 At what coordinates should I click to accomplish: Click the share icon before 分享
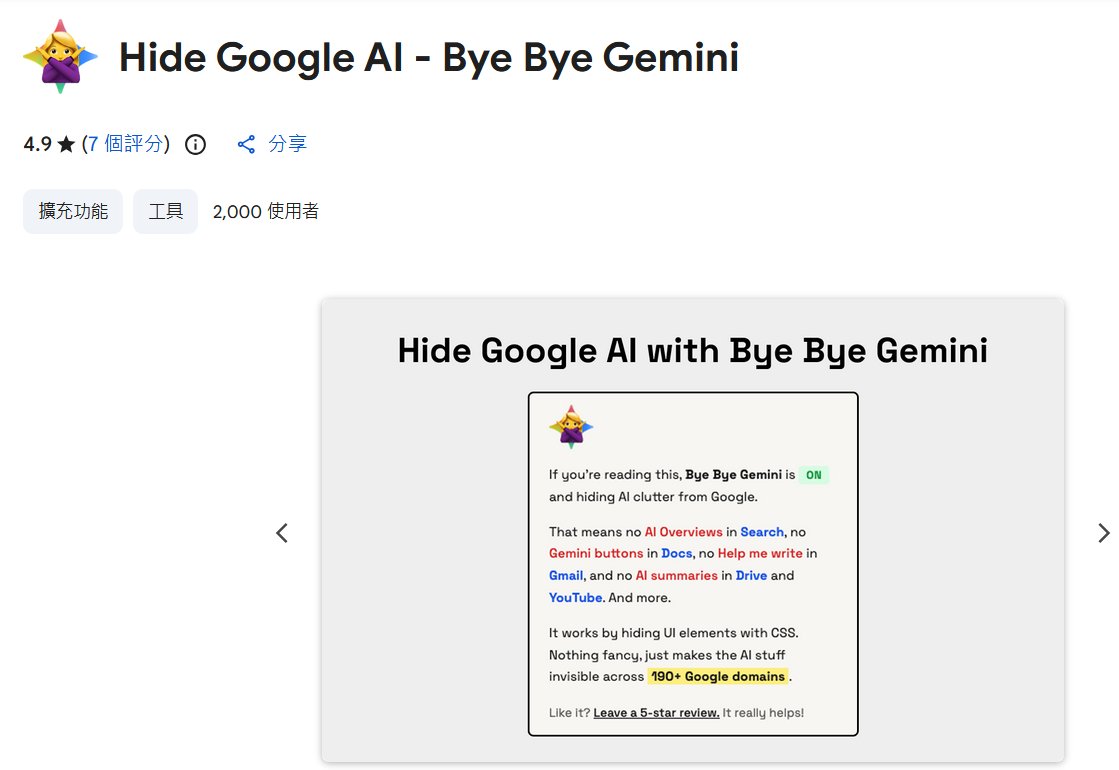(x=246, y=145)
